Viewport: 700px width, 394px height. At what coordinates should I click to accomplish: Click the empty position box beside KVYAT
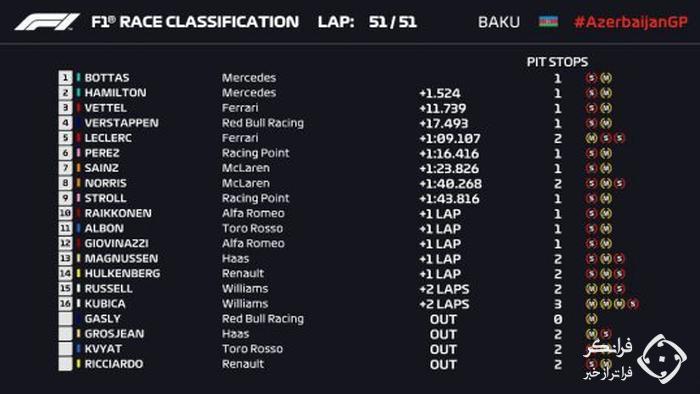[x=65, y=348]
